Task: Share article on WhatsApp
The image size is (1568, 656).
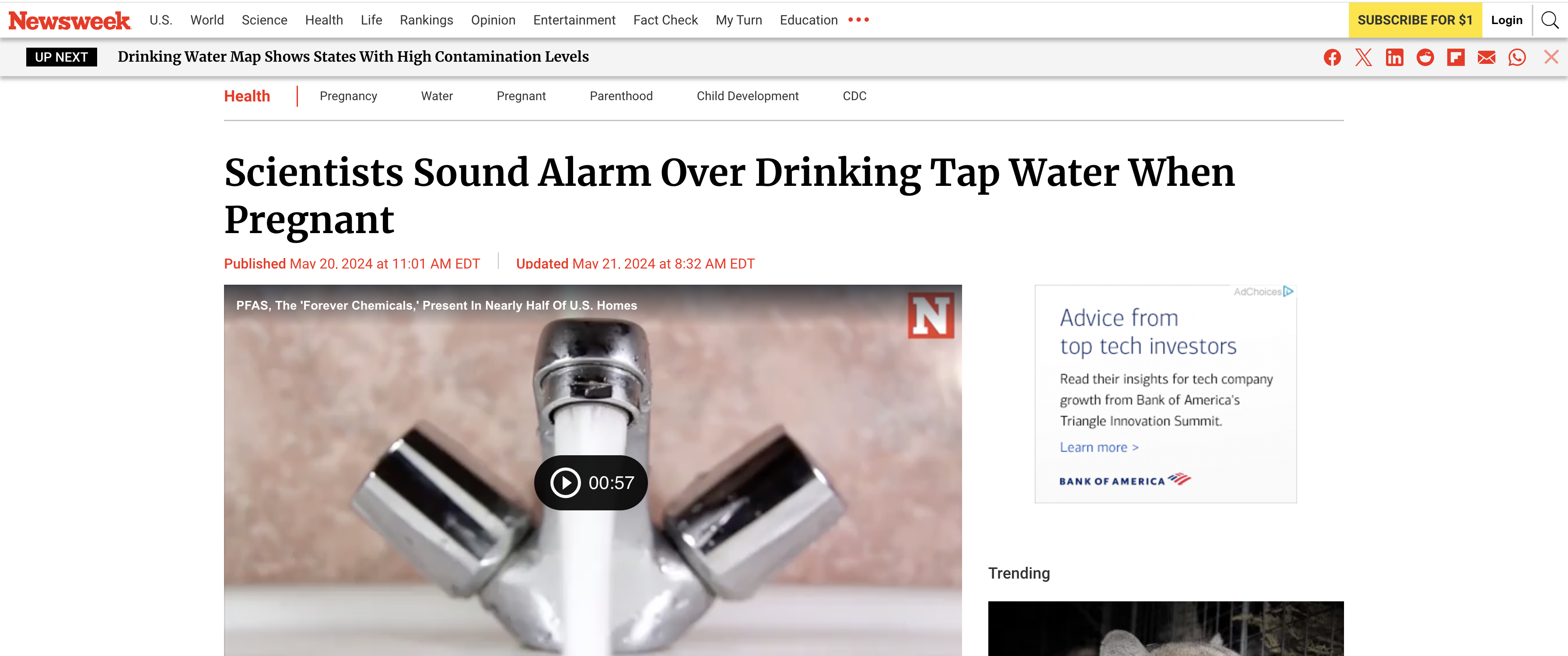Action: coord(1517,57)
